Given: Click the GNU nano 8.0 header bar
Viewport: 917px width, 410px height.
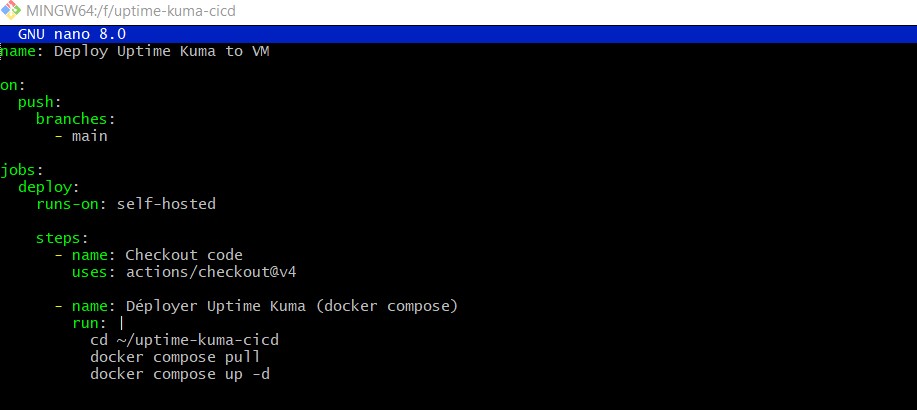Looking at the screenshot, I should [x=71, y=34].
